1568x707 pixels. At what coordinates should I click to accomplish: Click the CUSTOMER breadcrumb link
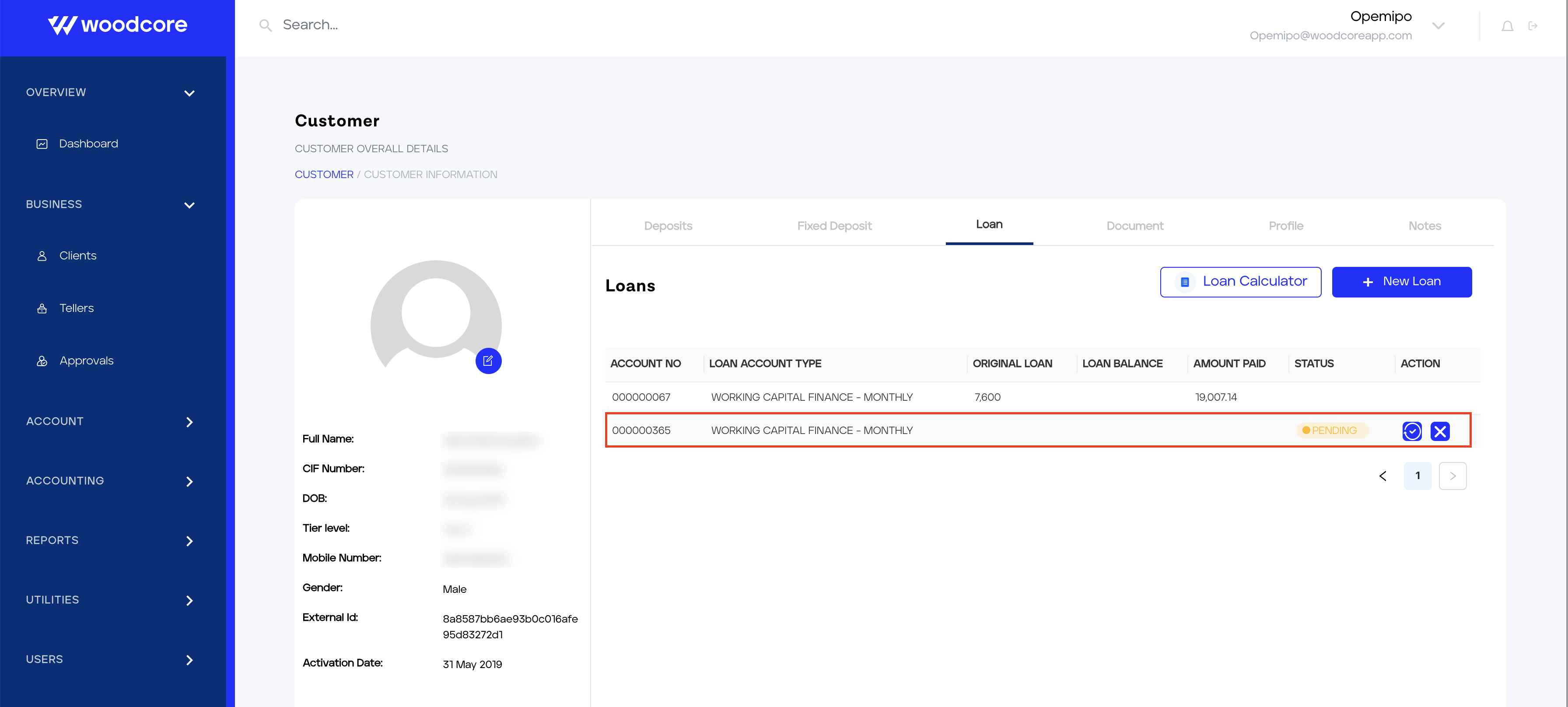tap(324, 175)
